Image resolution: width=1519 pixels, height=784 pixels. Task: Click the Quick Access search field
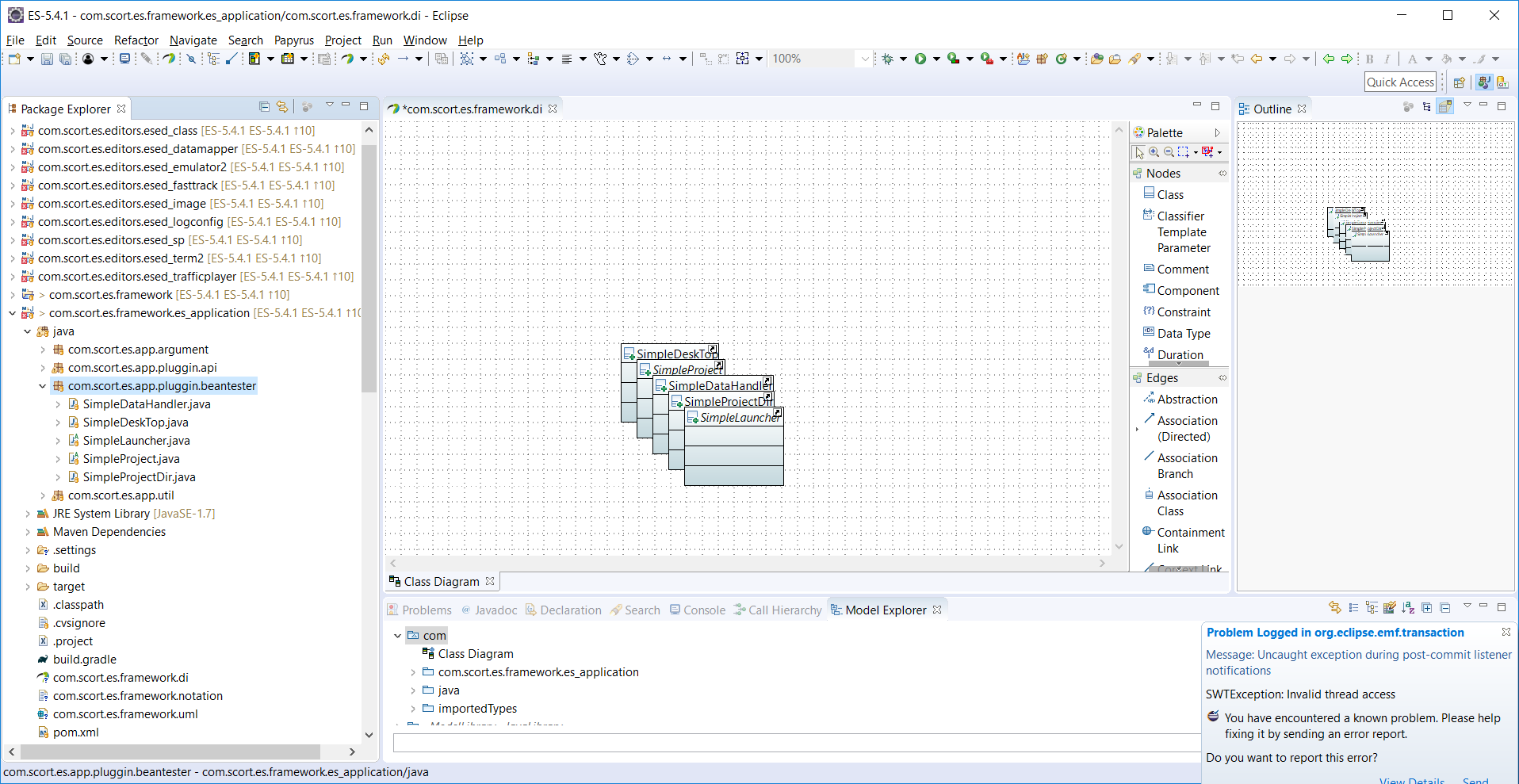click(x=1400, y=82)
